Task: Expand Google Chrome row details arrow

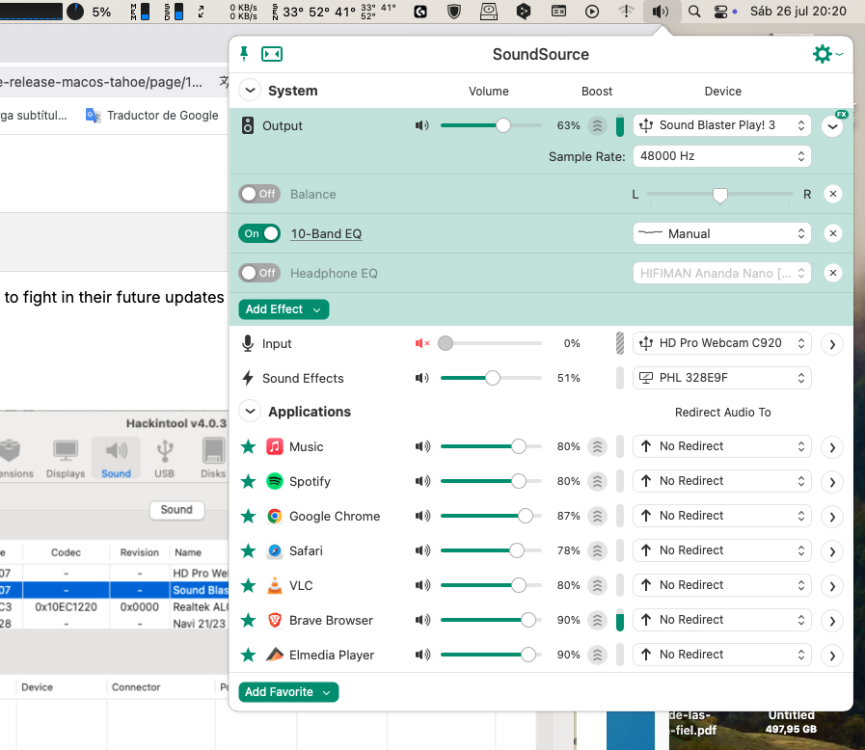Action: [x=832, y=517]
